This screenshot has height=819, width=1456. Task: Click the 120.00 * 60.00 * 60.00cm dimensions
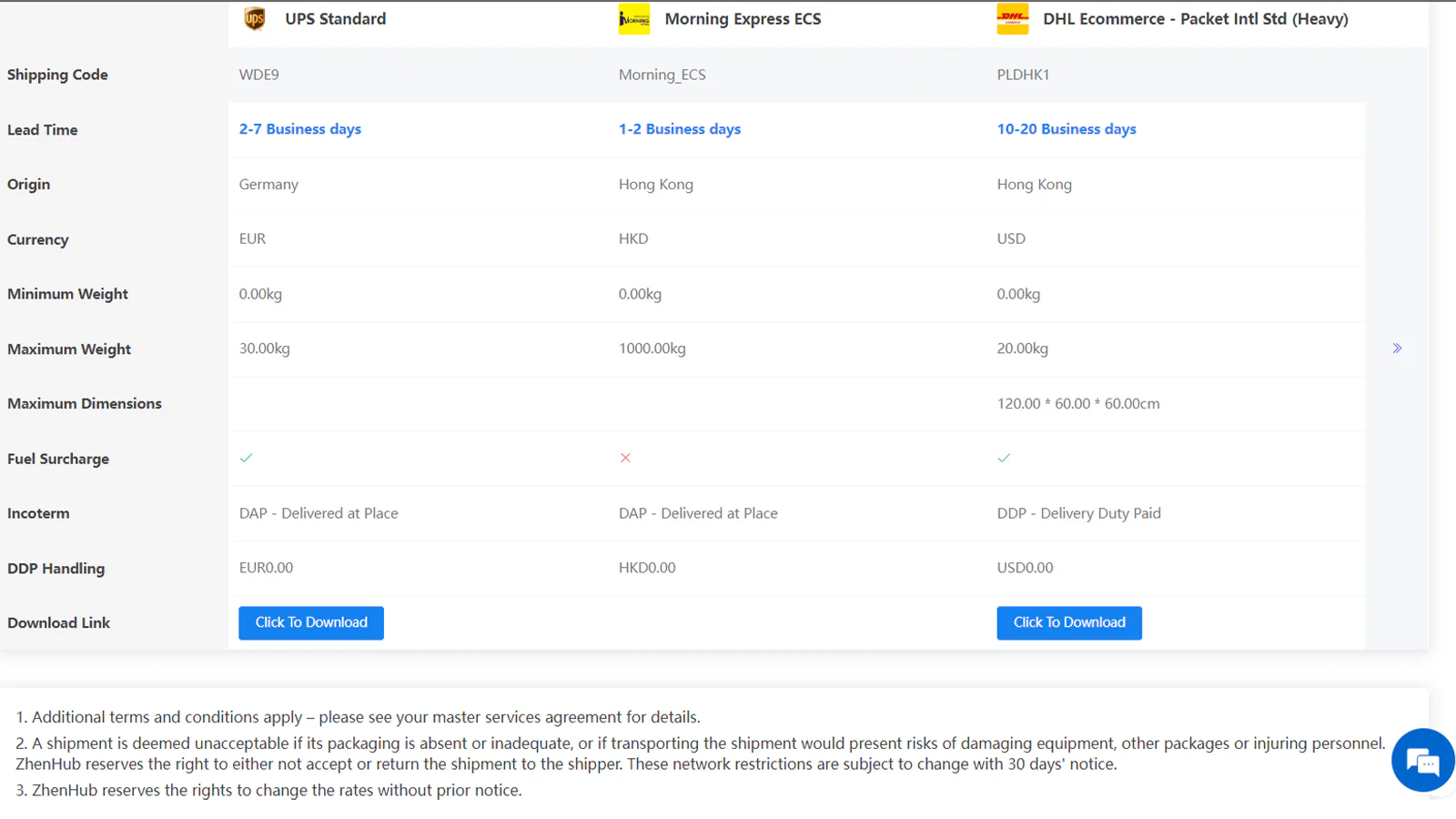point(1078,403)
